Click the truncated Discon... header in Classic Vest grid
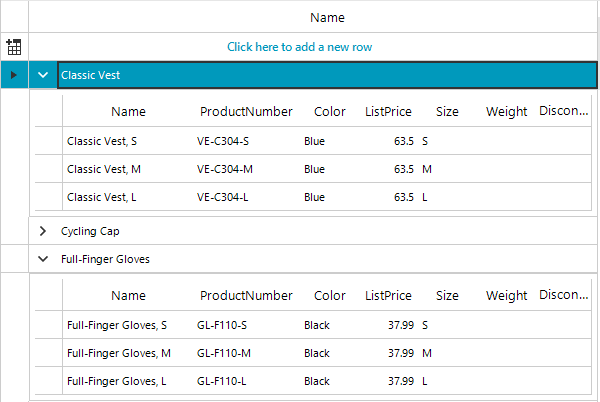 [x=564, y=111]
